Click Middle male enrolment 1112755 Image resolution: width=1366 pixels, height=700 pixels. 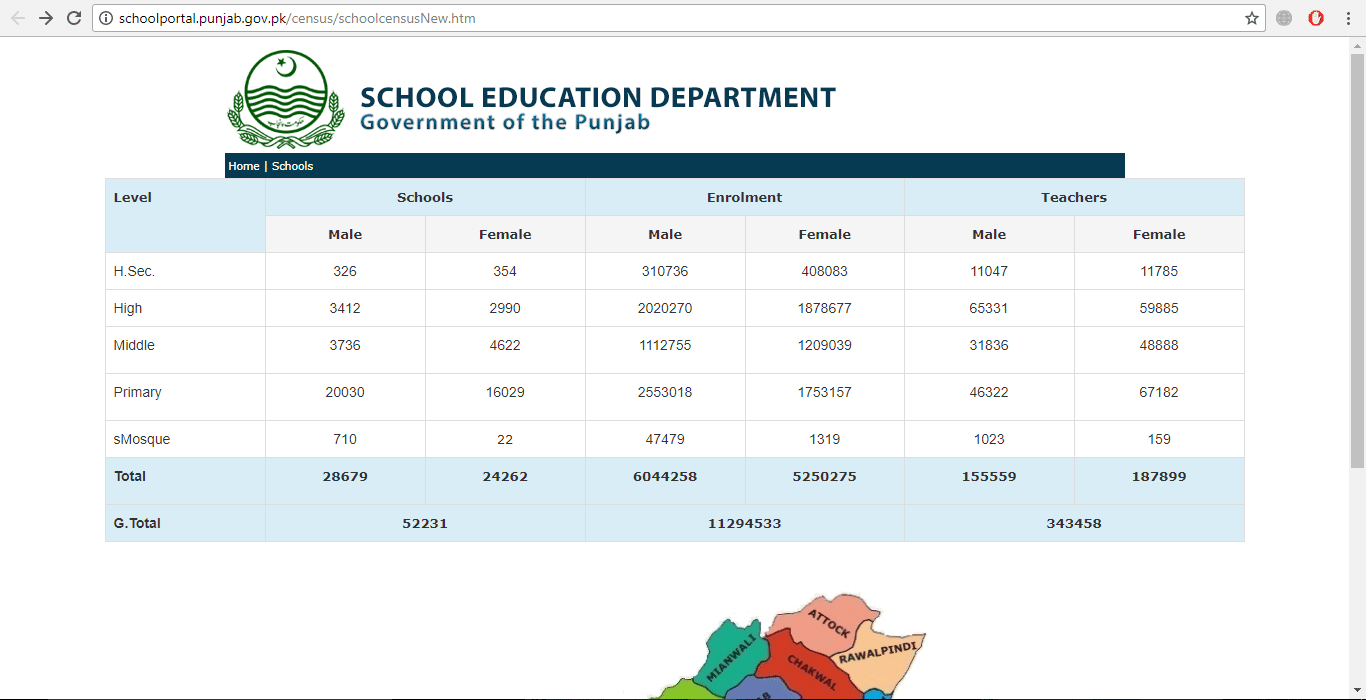click(x=665, y=345)
